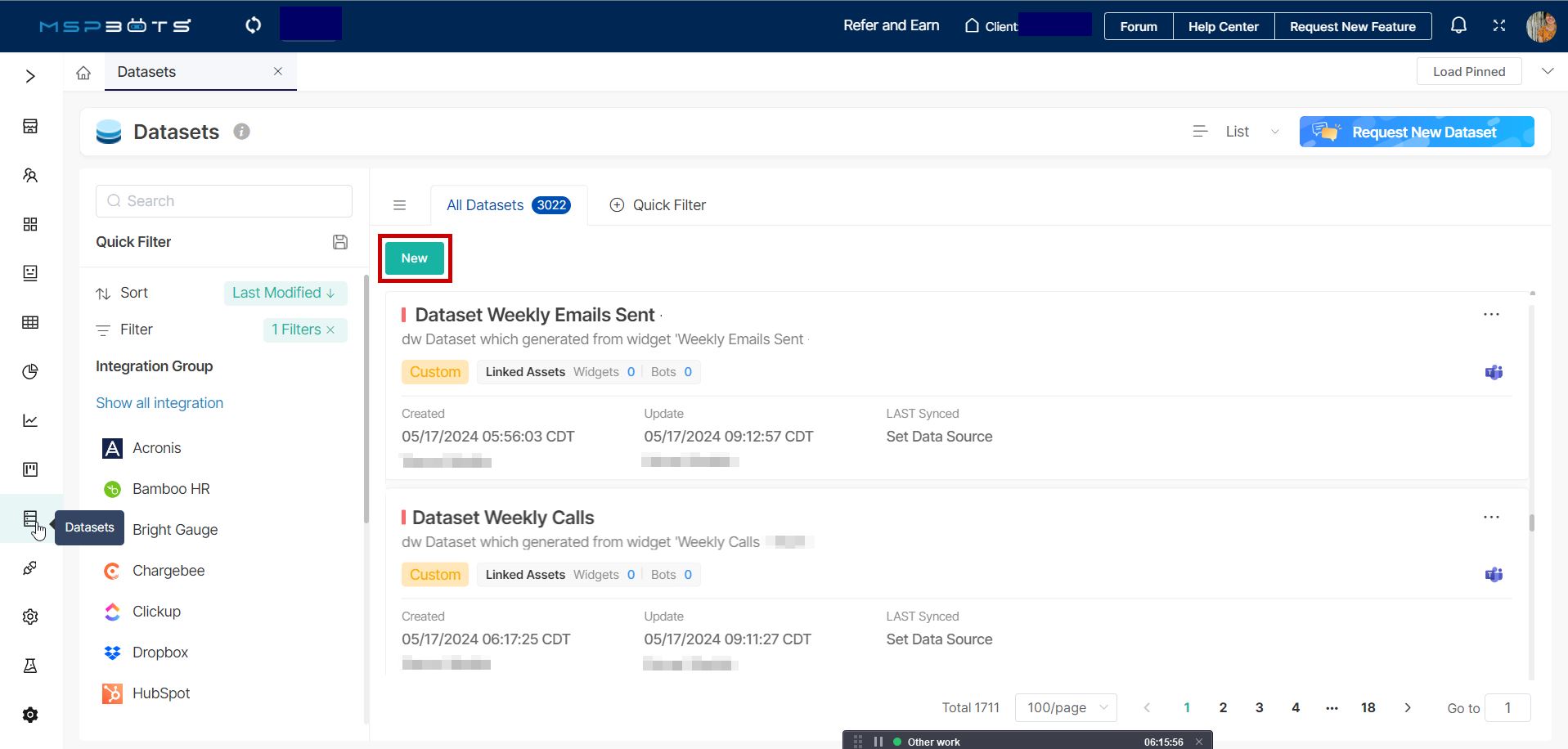The height and width of the screenshot is (749, 1568).
Task: Click the Teams icon on Dataset Weekly Calls
Action: click(x=1494, y=575)
